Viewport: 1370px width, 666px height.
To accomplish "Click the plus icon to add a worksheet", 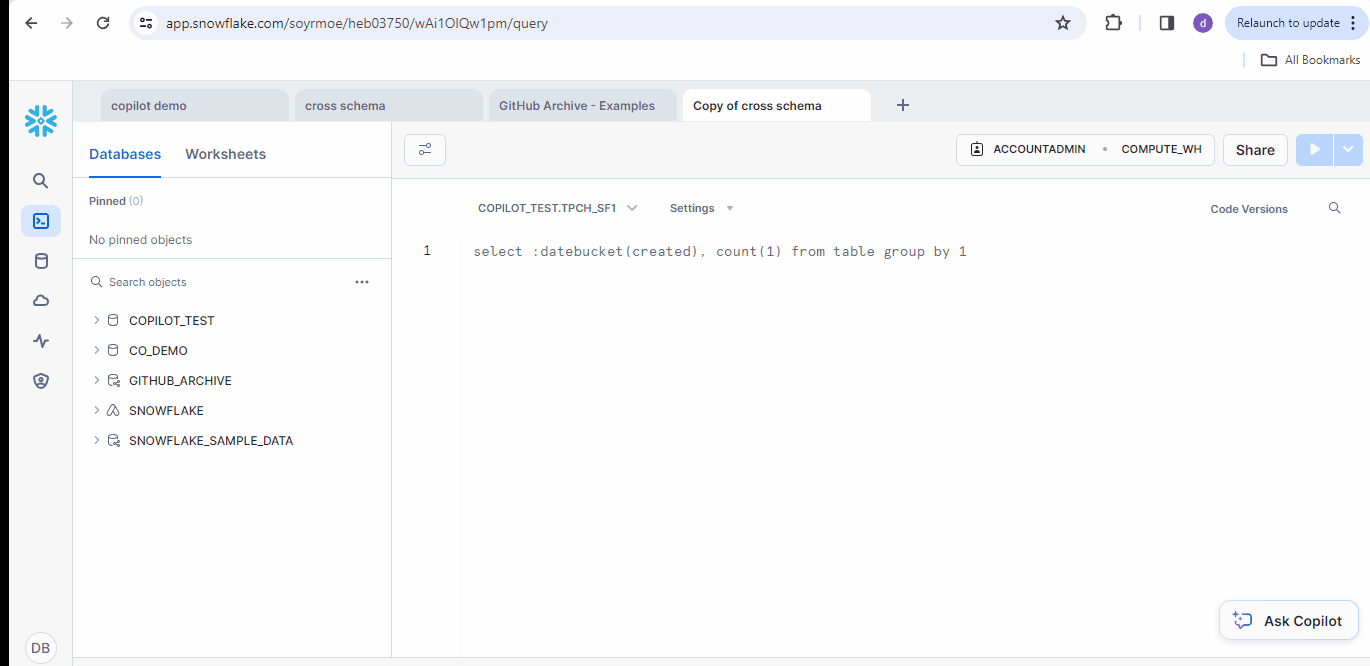I will (x=903, y=105).
